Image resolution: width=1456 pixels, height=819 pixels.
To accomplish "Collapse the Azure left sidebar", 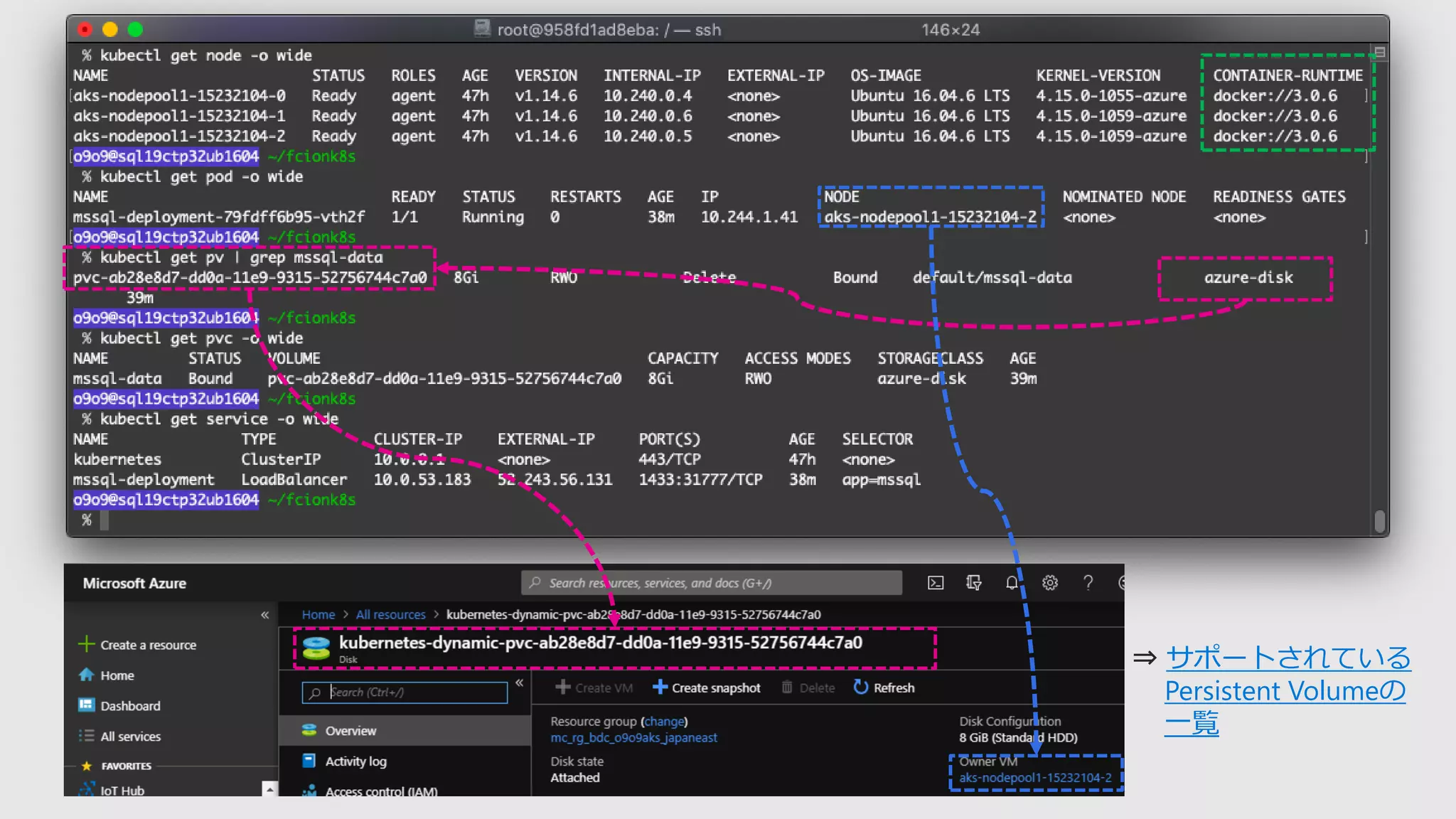I will click(264, 615).
